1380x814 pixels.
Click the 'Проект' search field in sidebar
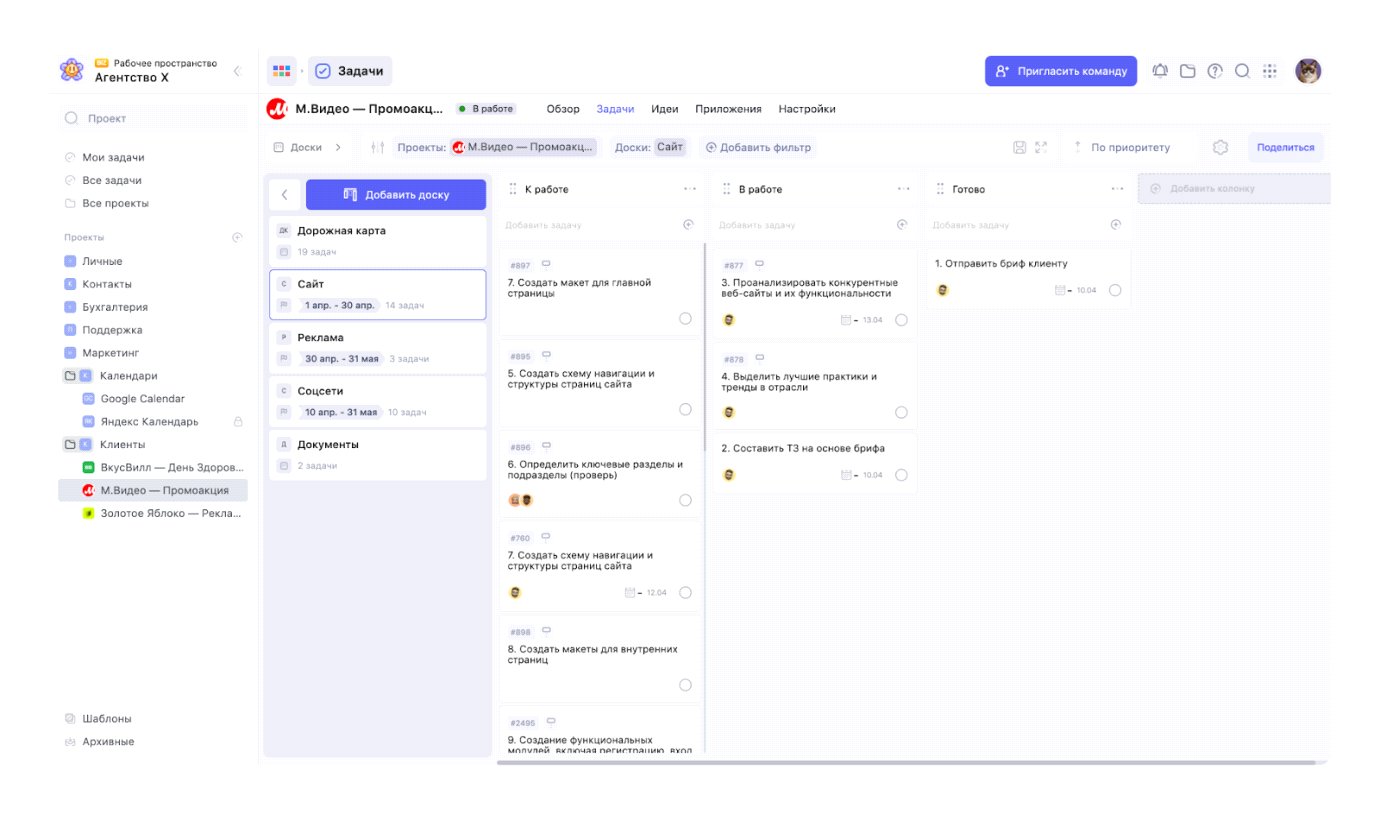(155, 118)
